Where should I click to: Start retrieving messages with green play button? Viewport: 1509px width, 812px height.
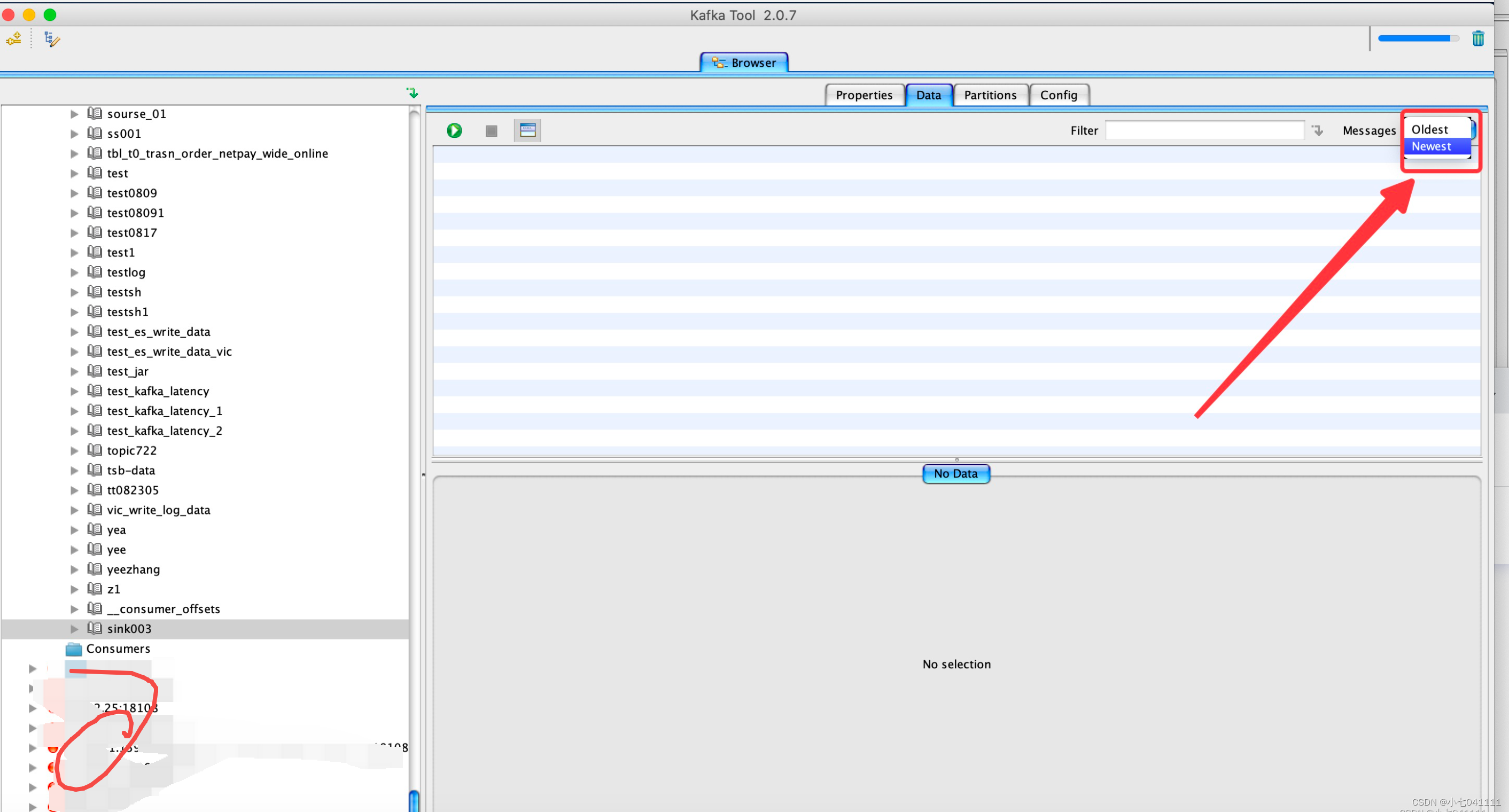pyautogui.click(x=454, y=130)
